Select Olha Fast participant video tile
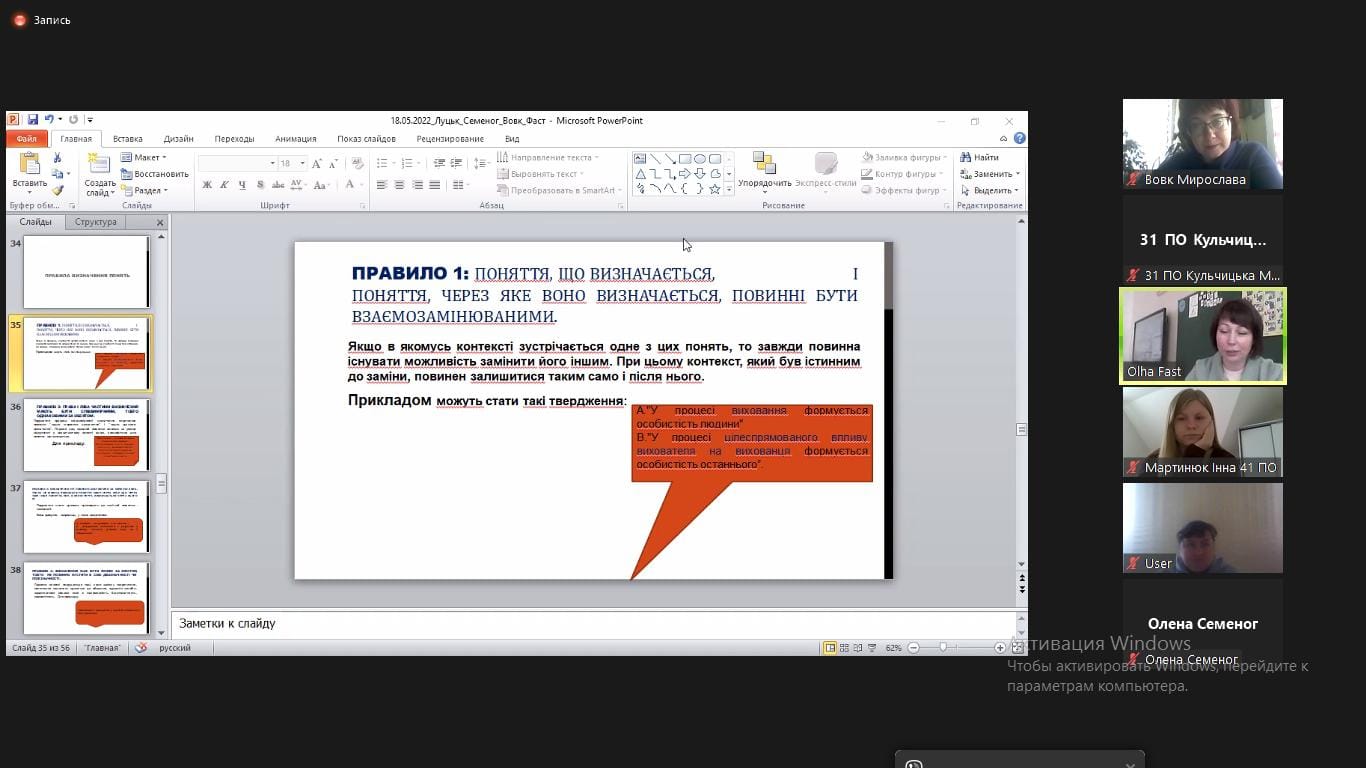Screen dimensions: 1366x768 tap(1203, 337)
